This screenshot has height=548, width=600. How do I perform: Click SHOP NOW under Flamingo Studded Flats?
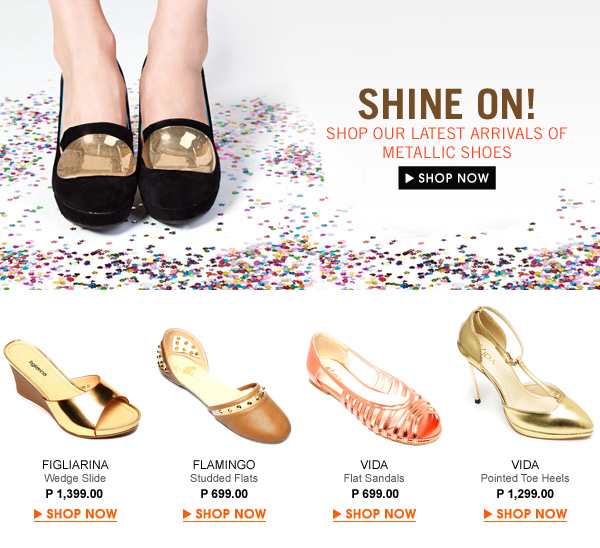click(224, 514)
